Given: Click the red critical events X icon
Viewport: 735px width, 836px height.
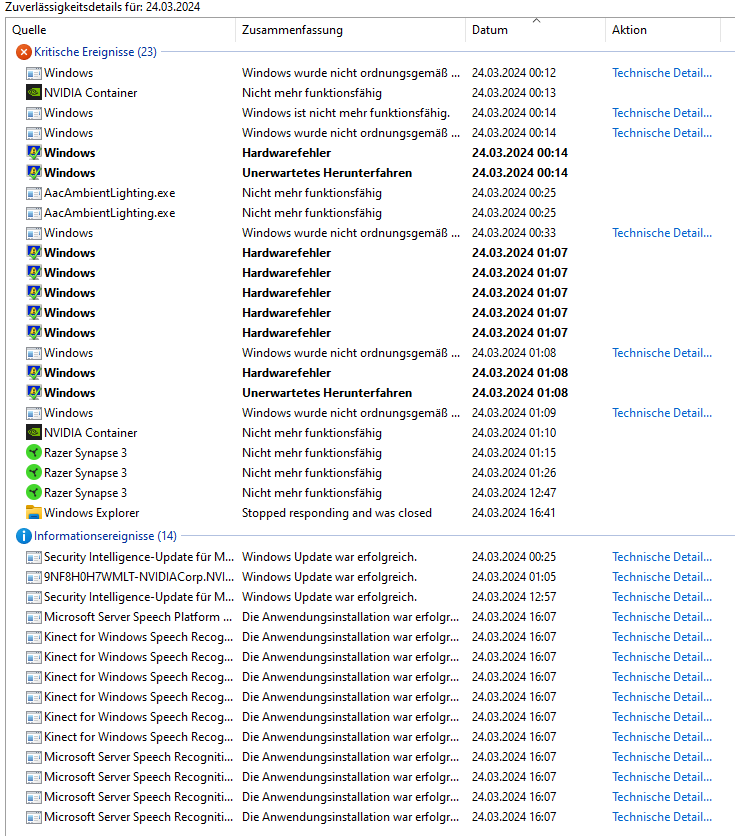Looking at the screenshot, I should click(x=23, y=52).
